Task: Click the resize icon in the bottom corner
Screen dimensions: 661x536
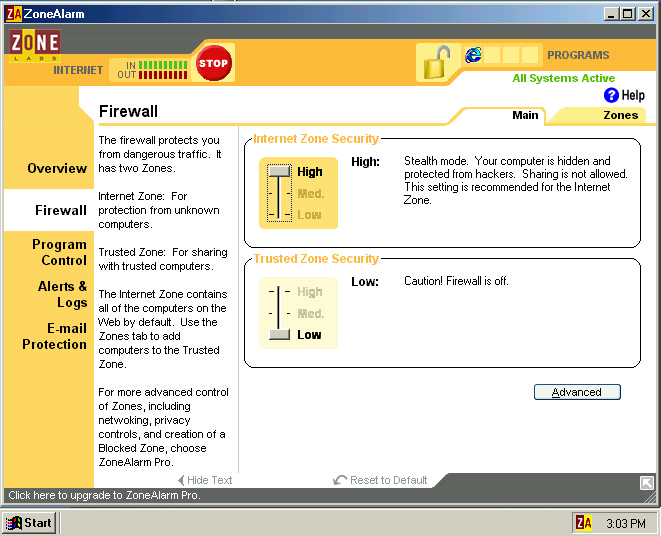Action: coord(646,482)
